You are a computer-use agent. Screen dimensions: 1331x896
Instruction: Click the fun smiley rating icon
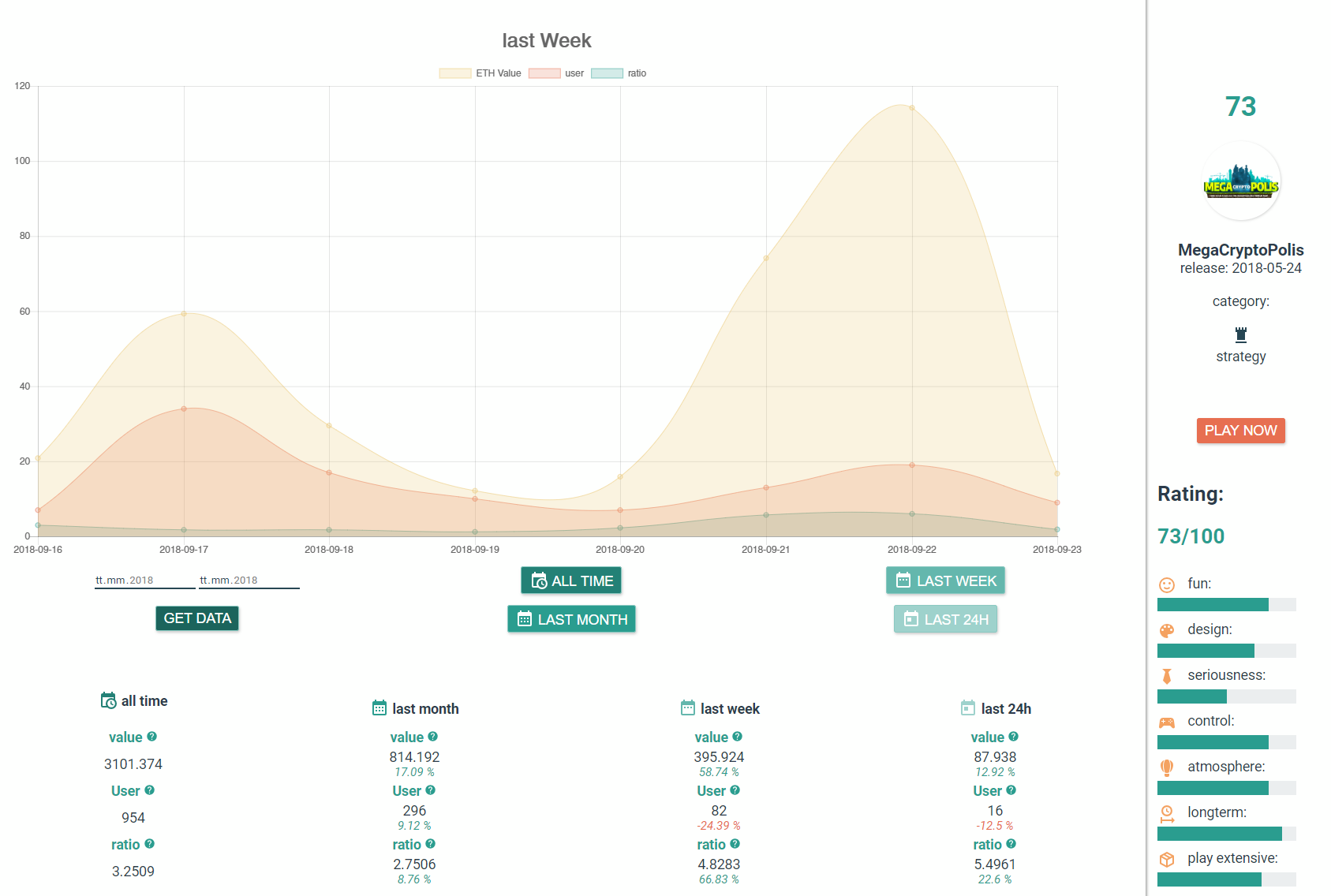click(1167, 584)
